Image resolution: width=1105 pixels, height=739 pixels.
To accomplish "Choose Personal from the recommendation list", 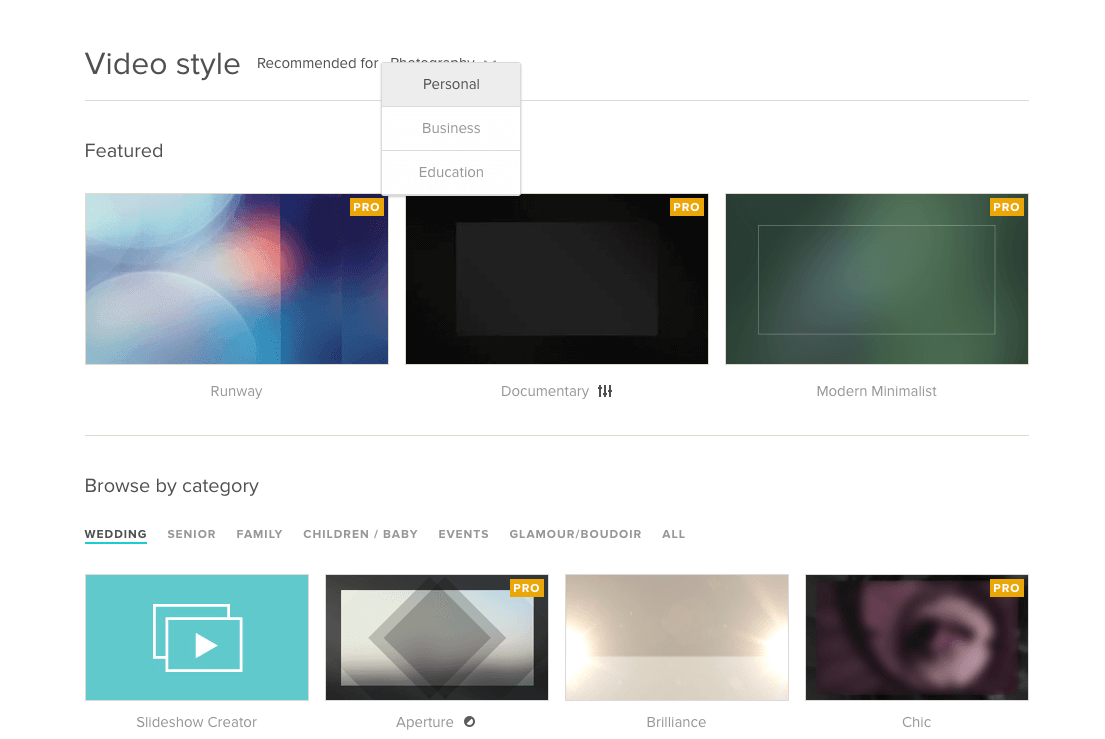I will pos(451,84).
